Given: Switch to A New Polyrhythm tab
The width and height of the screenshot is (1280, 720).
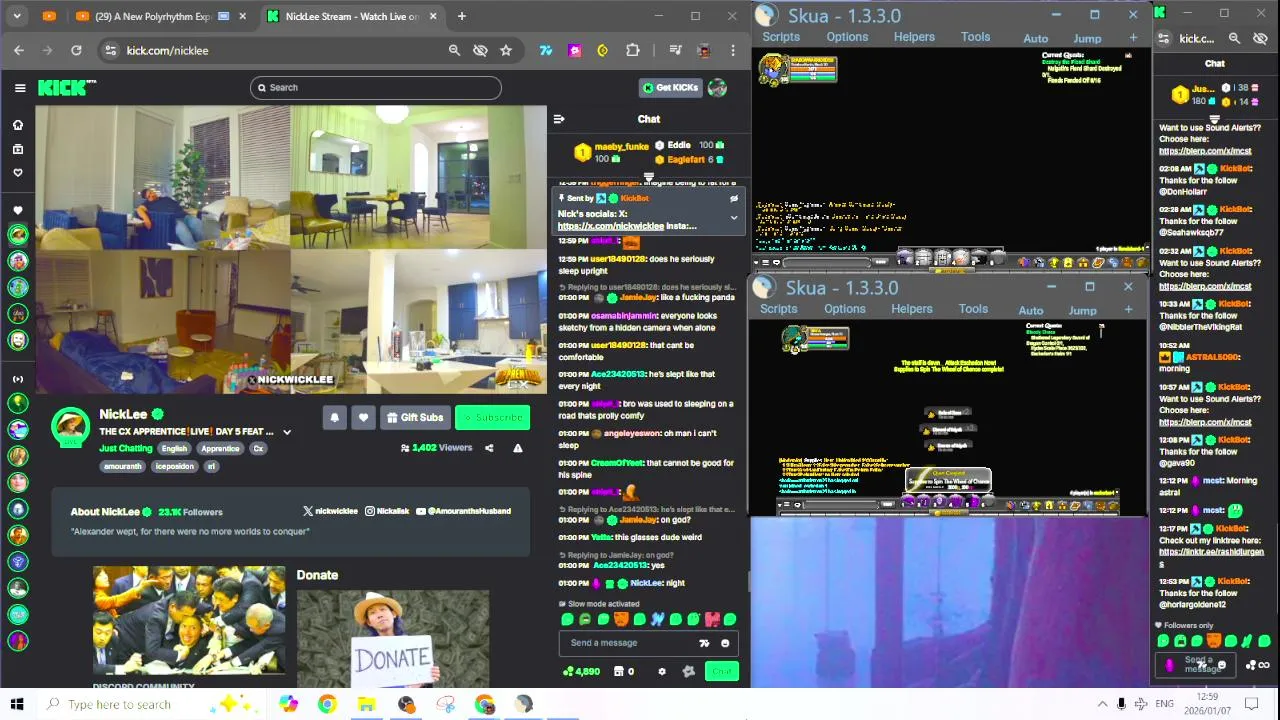Looking at the screenshot, I should coord(160,16).
